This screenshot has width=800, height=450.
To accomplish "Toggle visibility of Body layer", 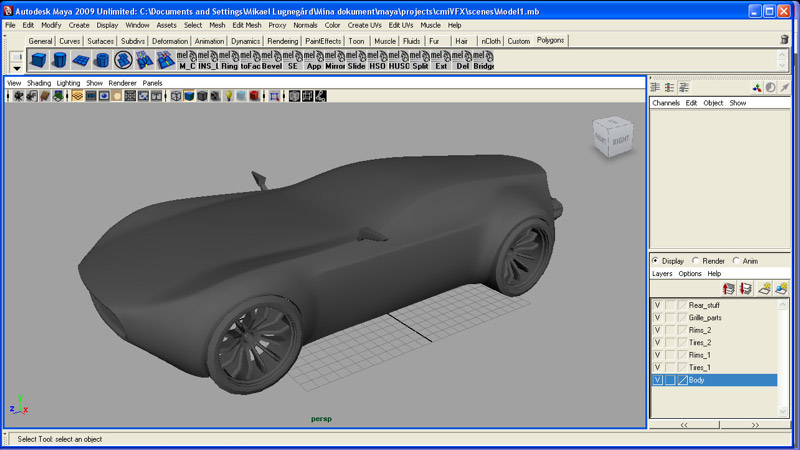I will coord(657,380).
